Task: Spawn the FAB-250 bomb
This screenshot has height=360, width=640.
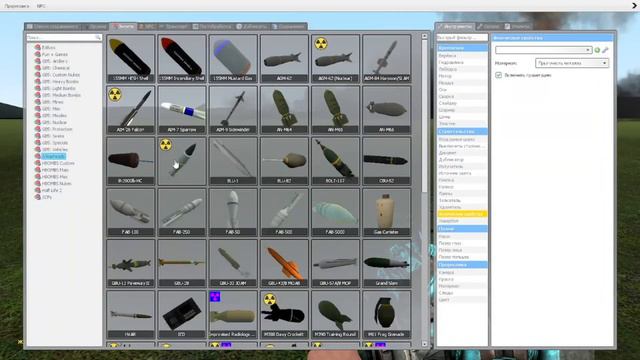Action: tap(182, 212)
